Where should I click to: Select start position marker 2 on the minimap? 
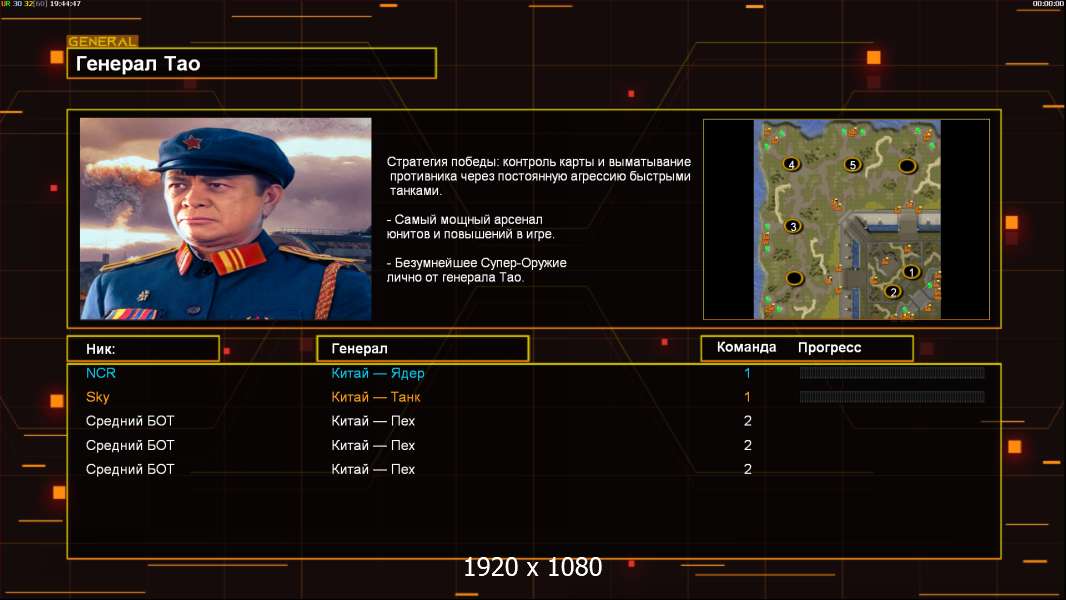(x=893, y=292)
